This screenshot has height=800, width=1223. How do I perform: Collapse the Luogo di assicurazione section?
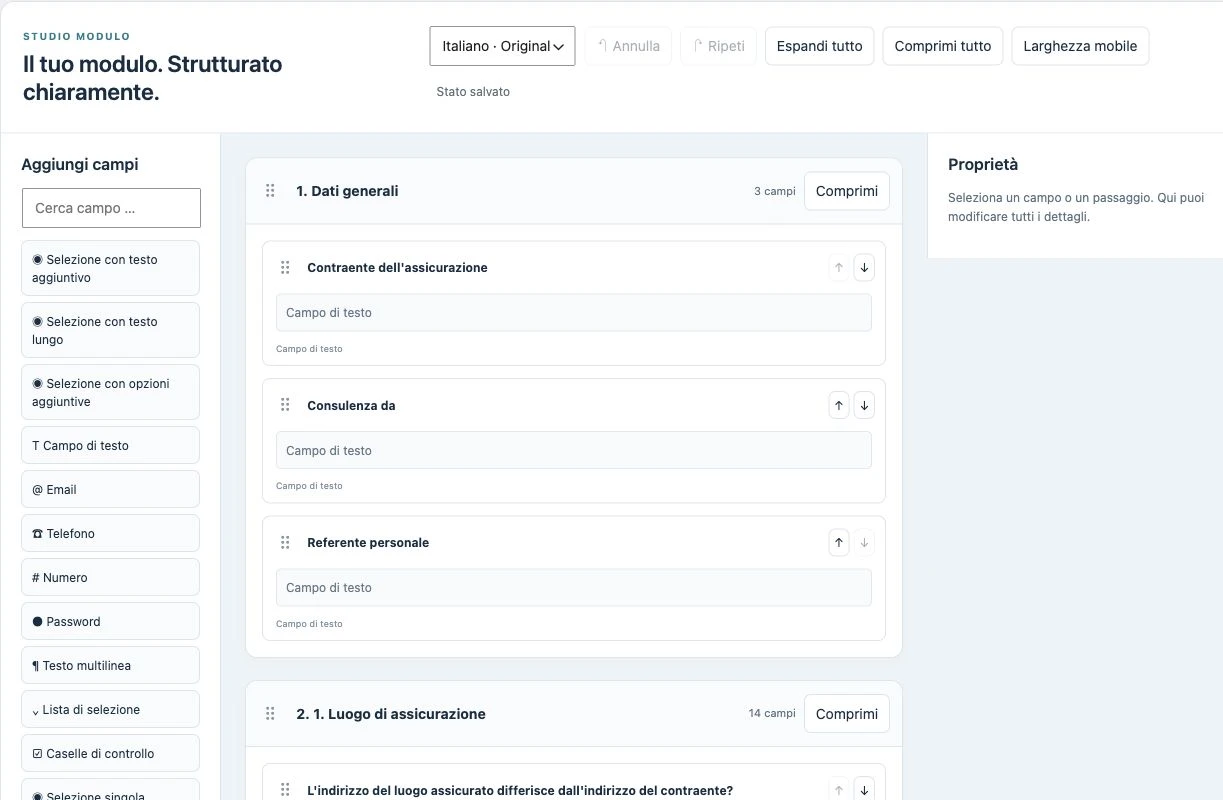pos(847,714)
